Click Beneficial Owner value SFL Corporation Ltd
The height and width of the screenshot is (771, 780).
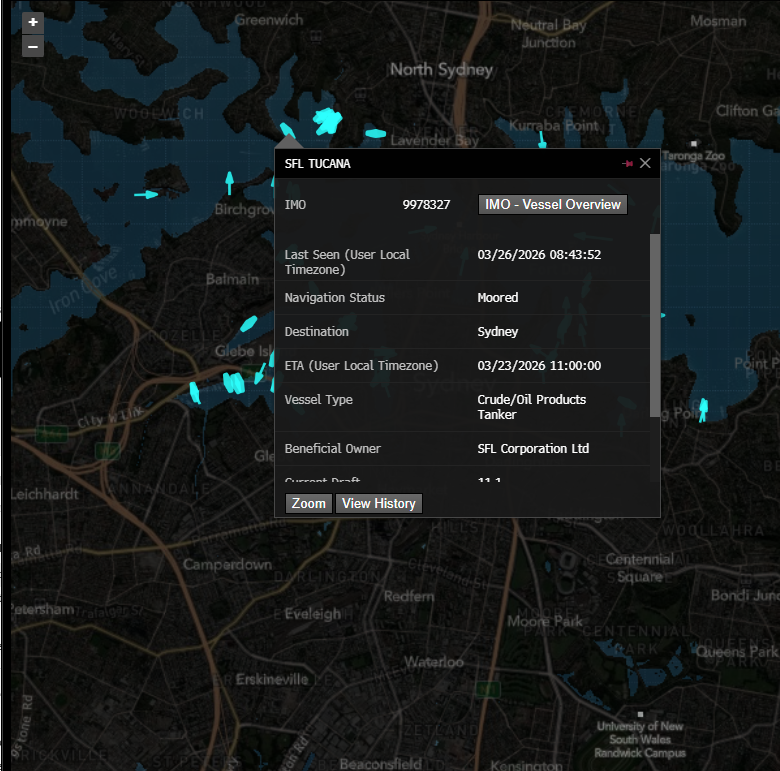coord(533,449)
